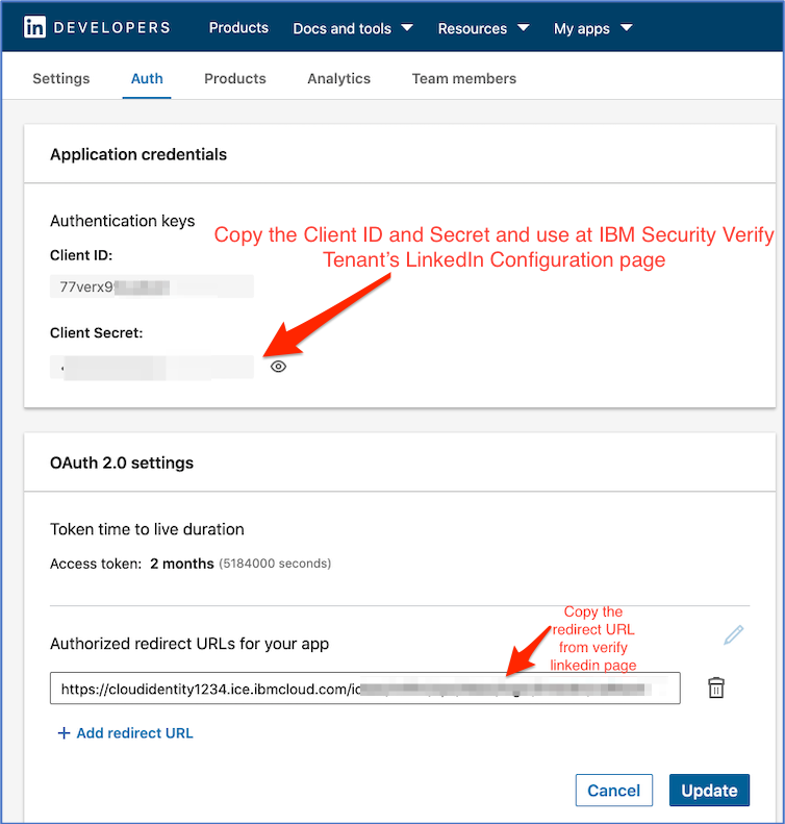Click the 'Token time to live duration' label
This screenshot has height=824, width=785.
(147, 529)
